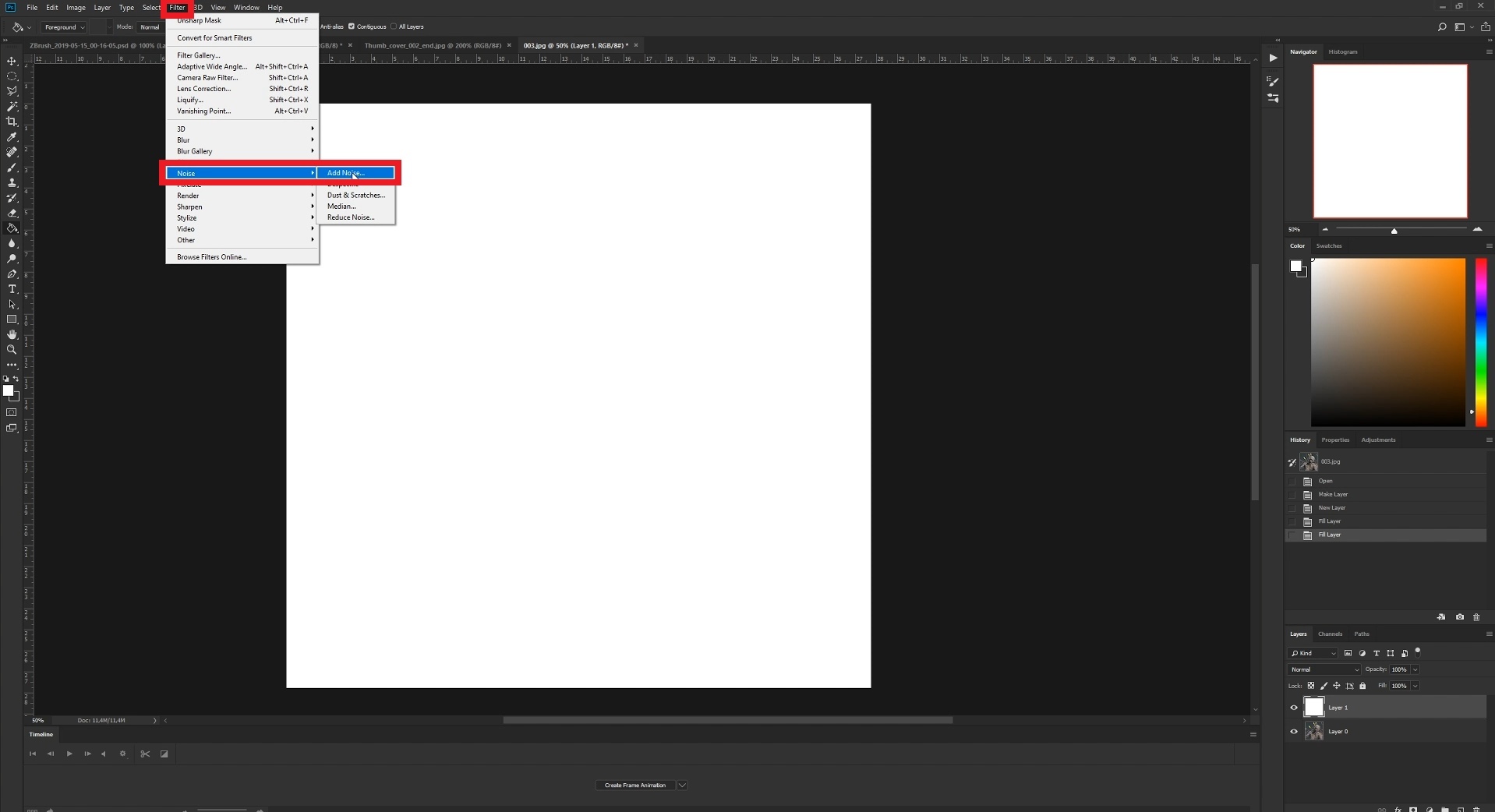Open the Foreground fill source dropdown
The height and width of the screenshot is (812, 1495).
pos(64,27)
